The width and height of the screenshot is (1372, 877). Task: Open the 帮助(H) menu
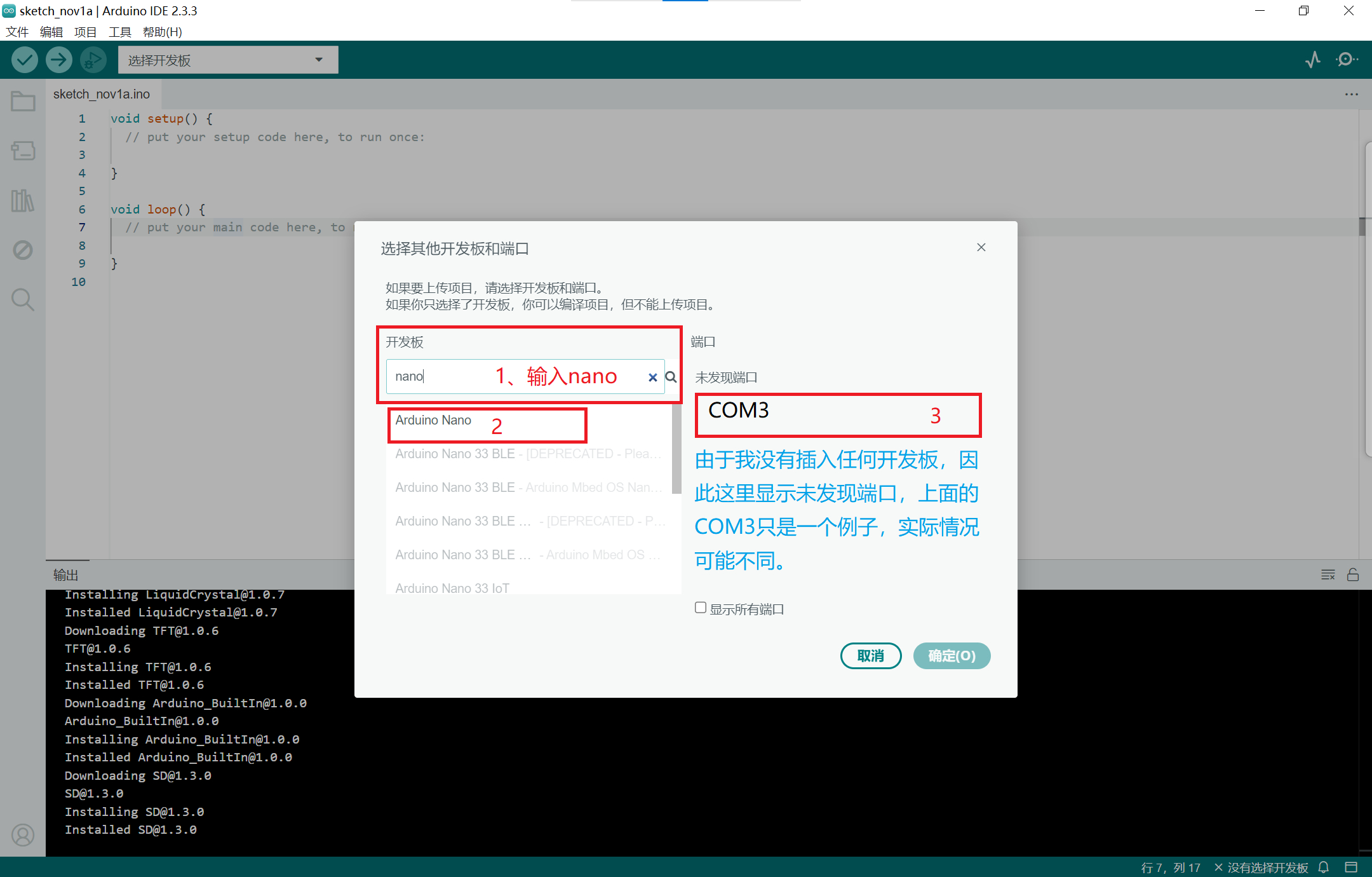coord(163,32)
